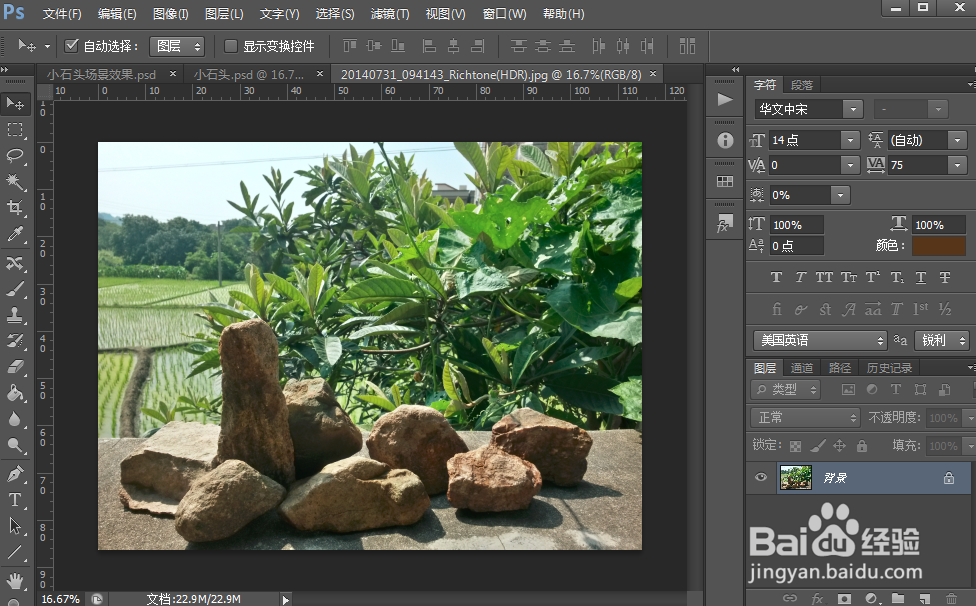
Task: Open the 正常 blend mode dropdown
Action: (805, 417)
